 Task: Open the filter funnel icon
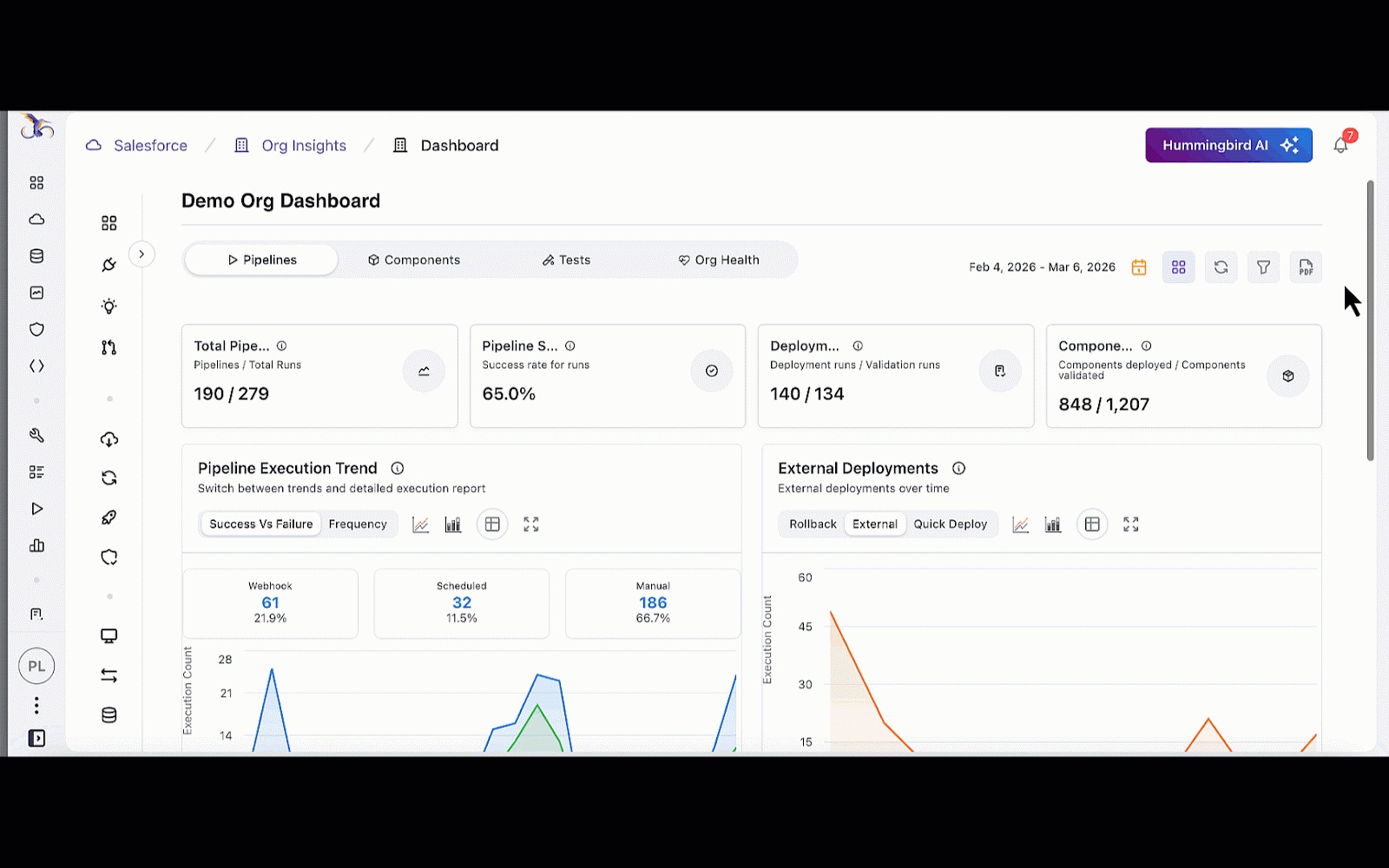[x=1263, y=267]
